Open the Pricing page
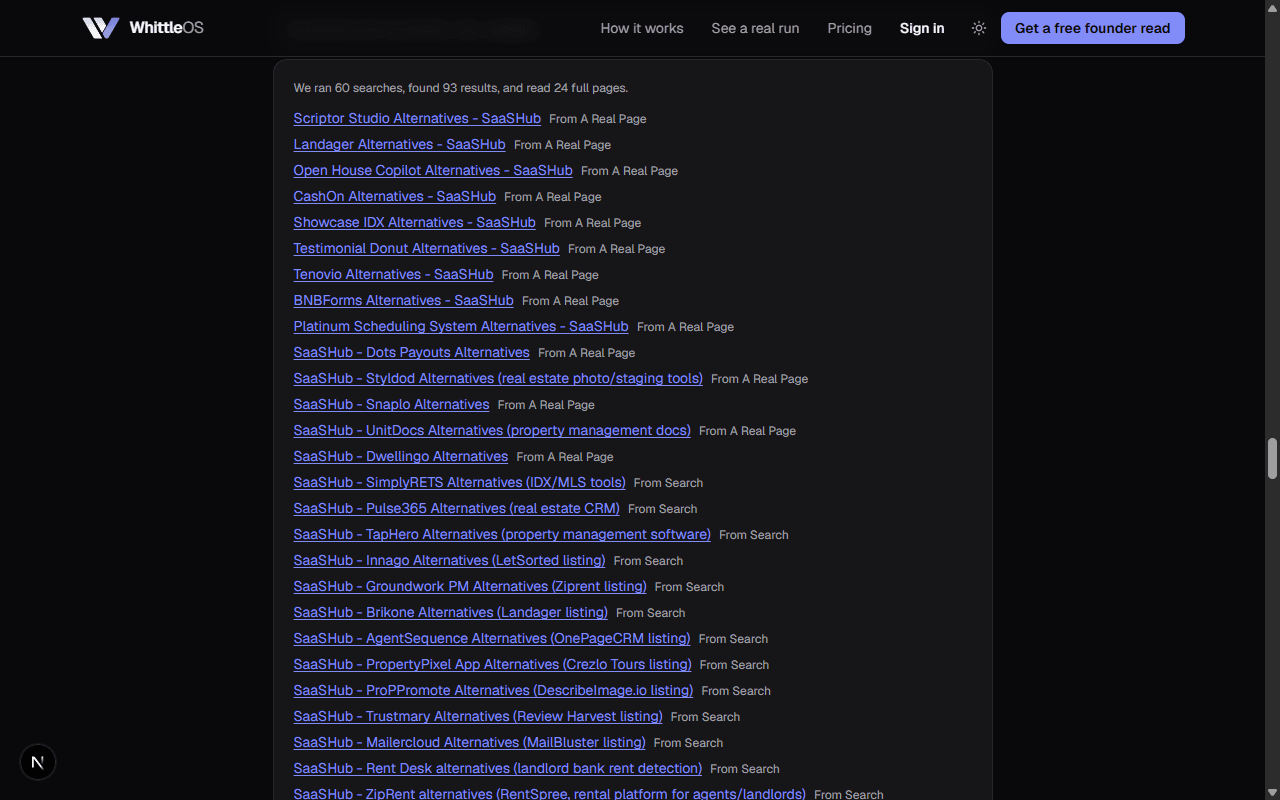Image resolution: width=1280 pixels, height=800 pixels. [x=849, y=28]
